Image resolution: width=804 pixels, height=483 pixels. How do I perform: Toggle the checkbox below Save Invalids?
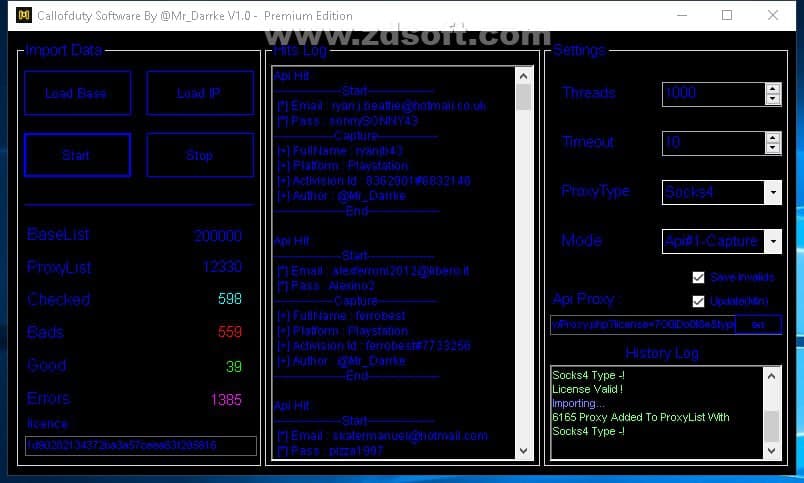point(698,301)
